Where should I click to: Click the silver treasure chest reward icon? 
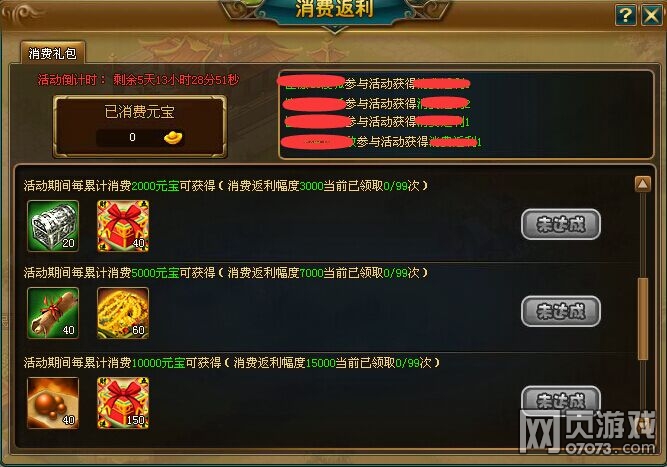(x=53, y=226)
